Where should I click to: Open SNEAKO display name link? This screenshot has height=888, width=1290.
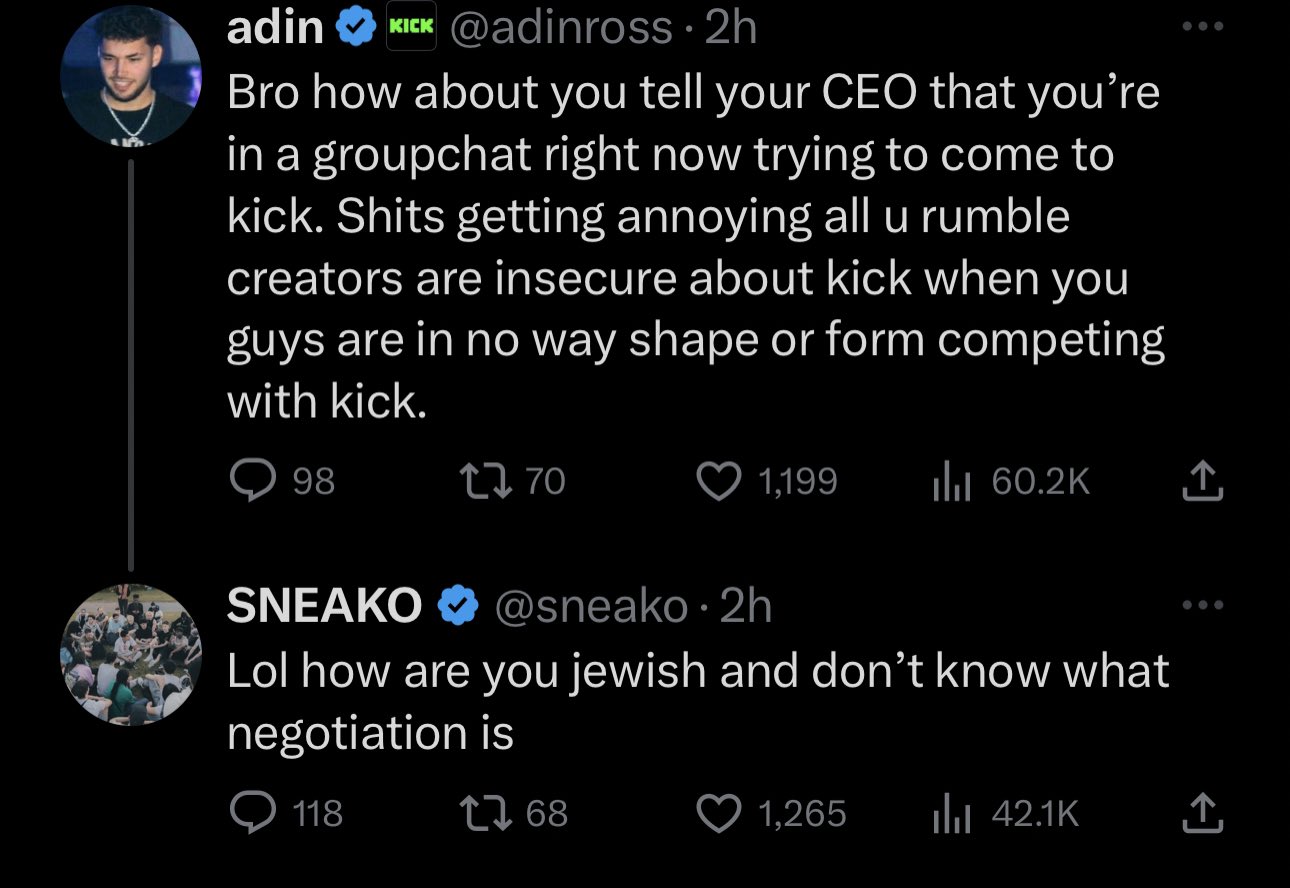pyautogui.click(x=325, y=606)
